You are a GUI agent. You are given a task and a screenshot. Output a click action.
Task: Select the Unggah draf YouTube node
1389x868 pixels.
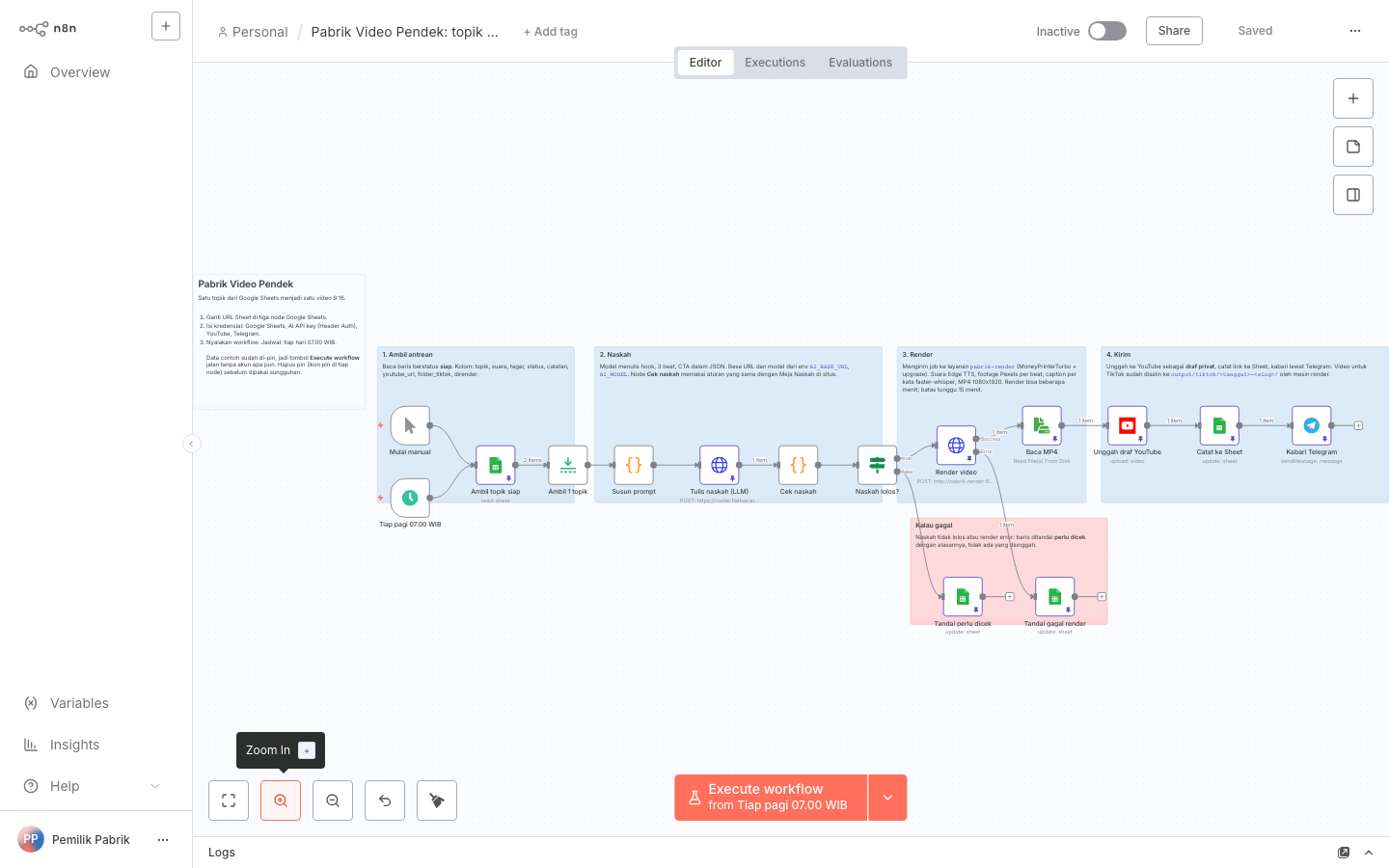[x=1128, y=425]
